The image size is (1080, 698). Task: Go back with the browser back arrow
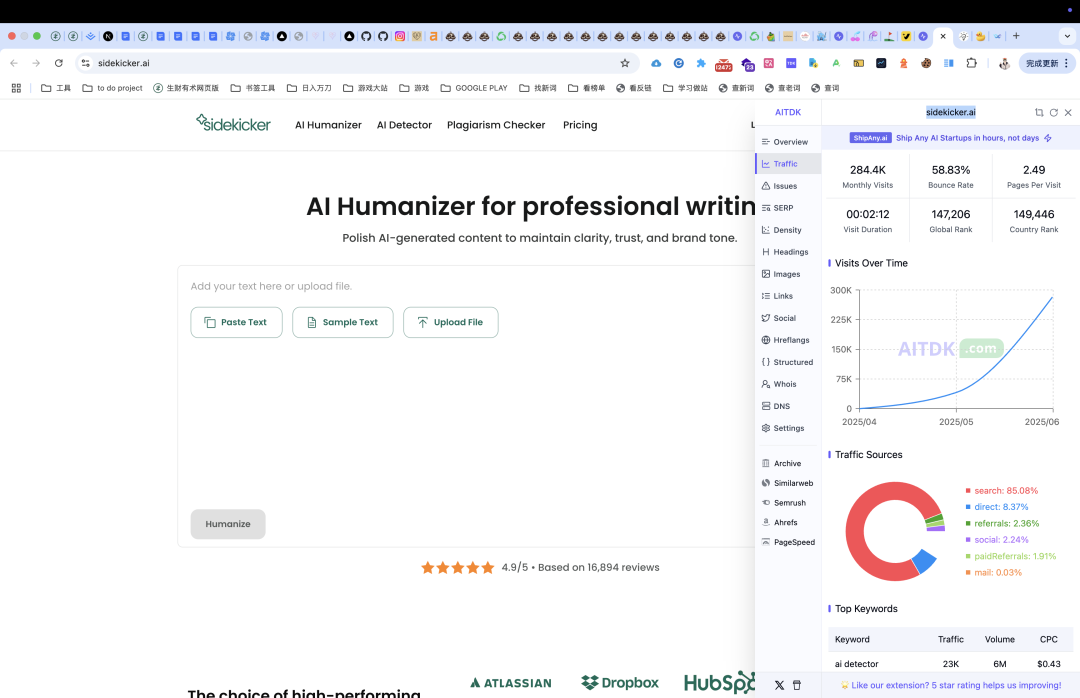point(14,63)
